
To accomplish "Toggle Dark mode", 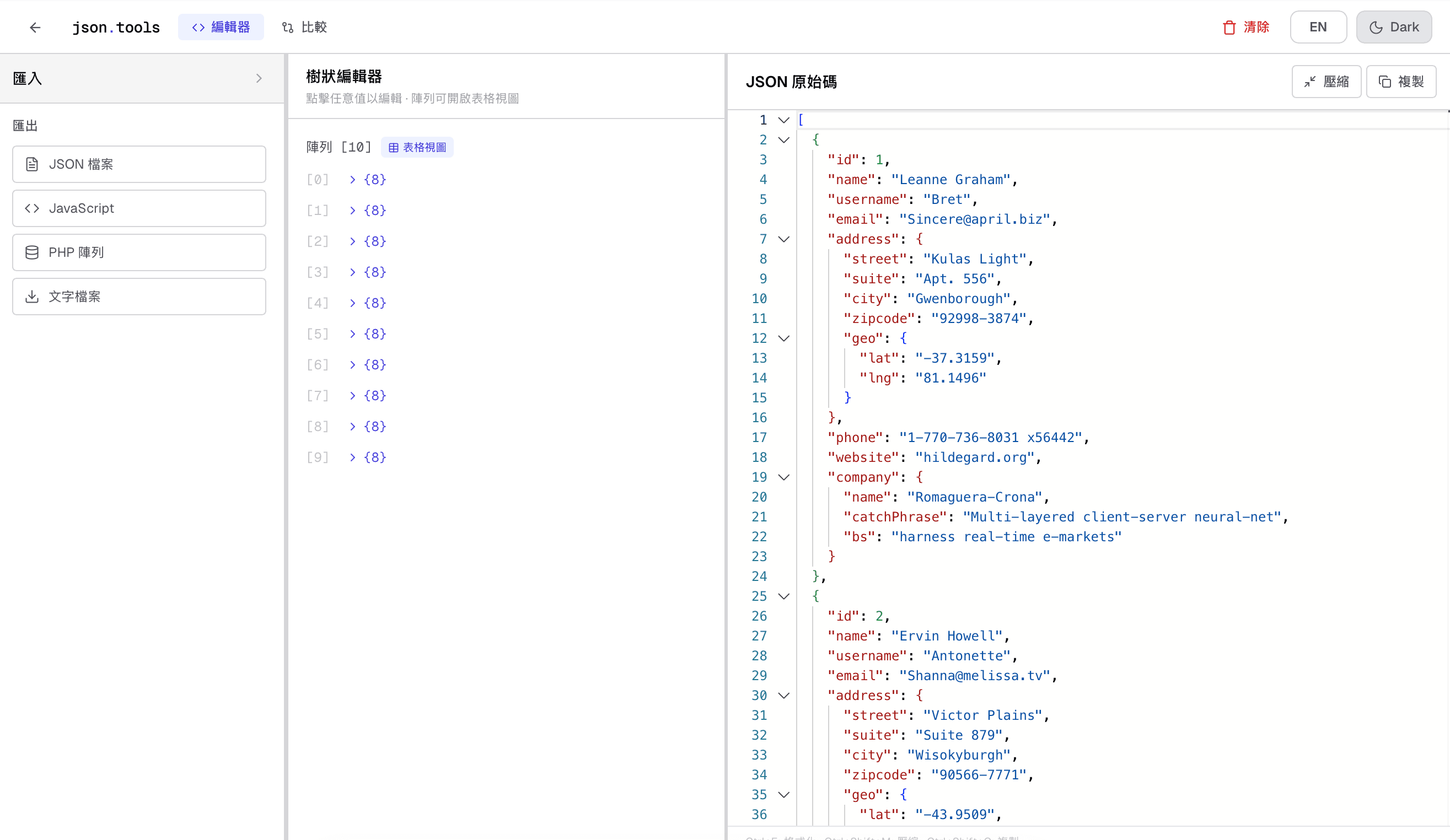I will click(x=1394, y=27).
